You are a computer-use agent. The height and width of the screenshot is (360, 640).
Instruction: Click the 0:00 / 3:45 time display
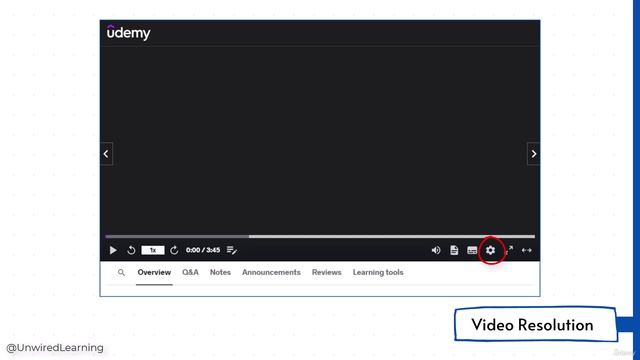click(x=203, y=250)
